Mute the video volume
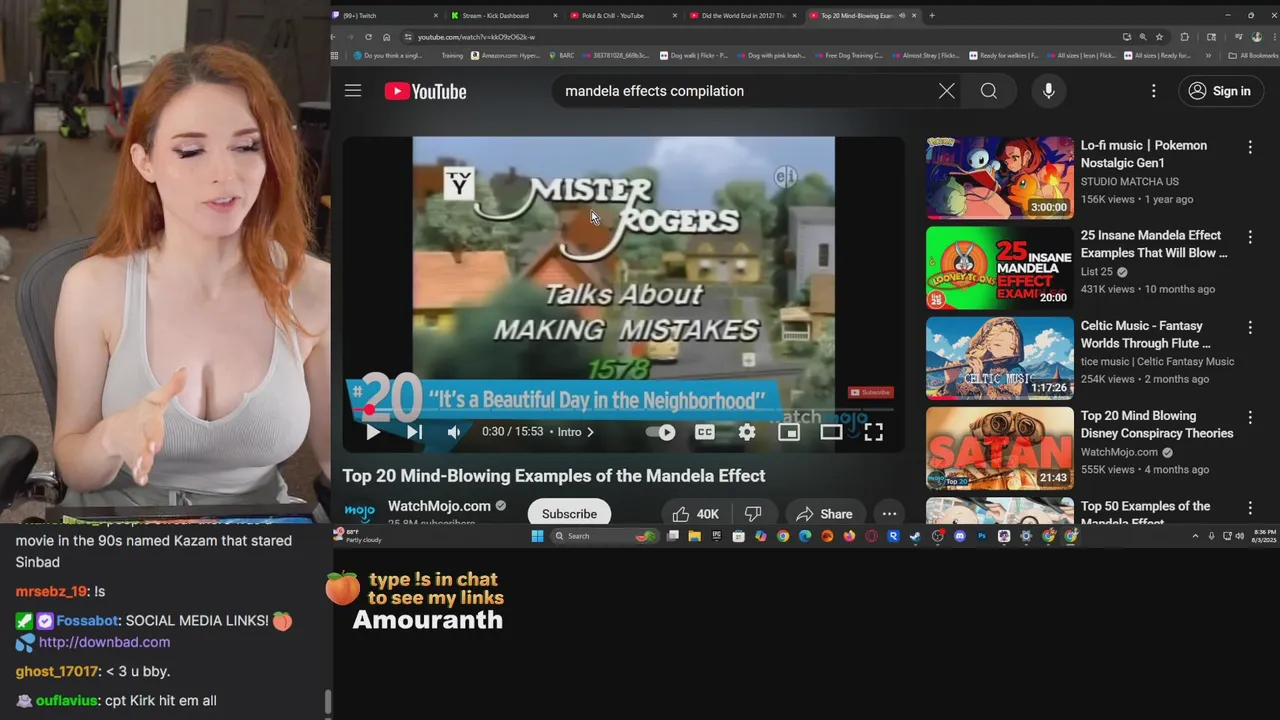The image size is (1280, 720). (454, 432)
